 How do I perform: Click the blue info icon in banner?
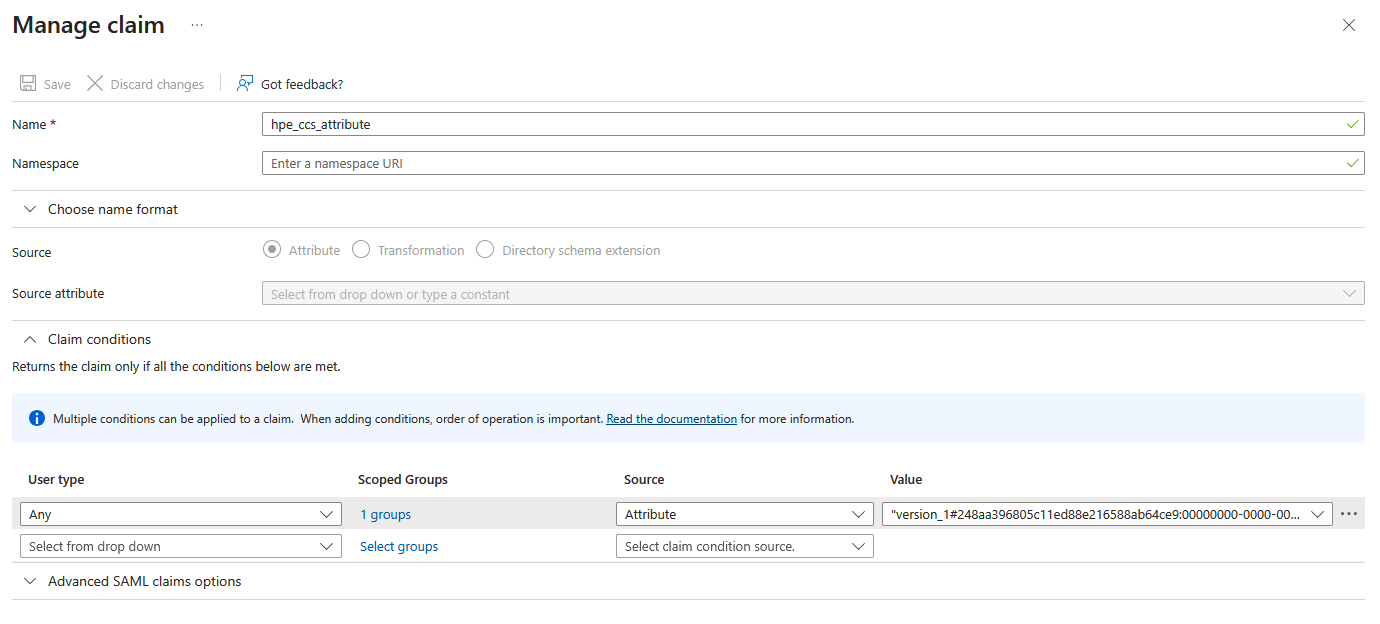37,419
